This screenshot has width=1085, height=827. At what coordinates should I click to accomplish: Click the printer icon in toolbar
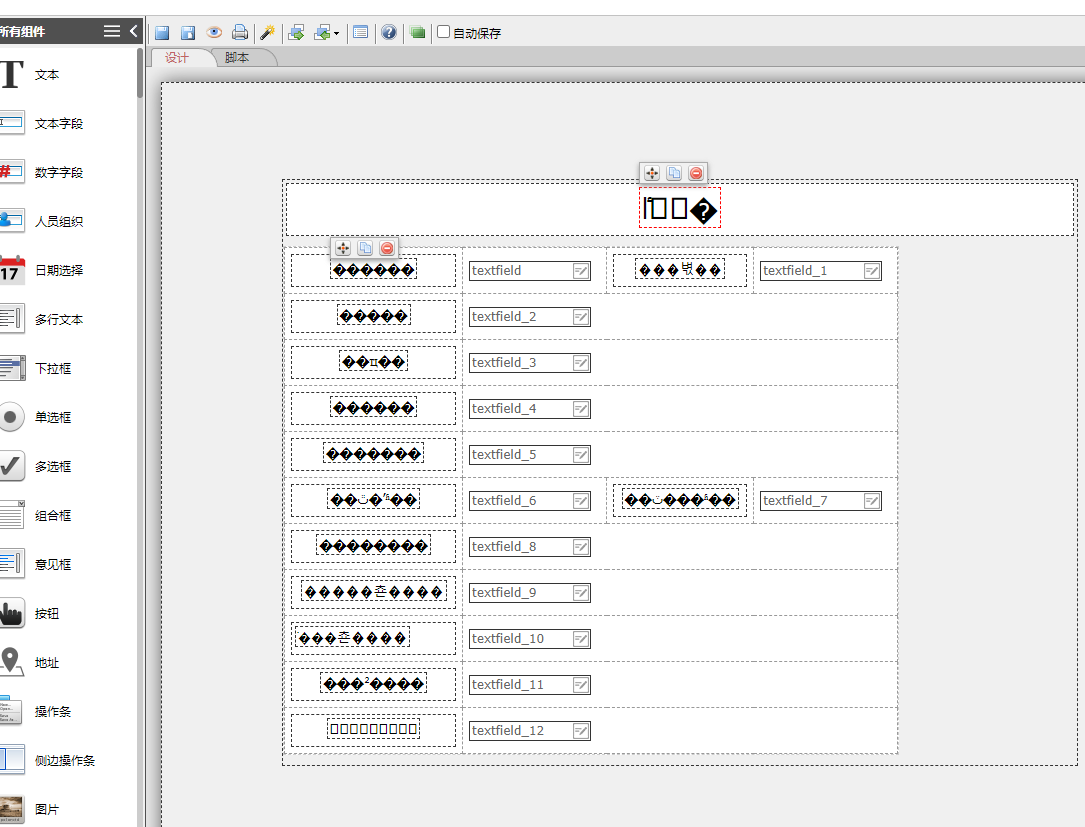pos(240,32)
